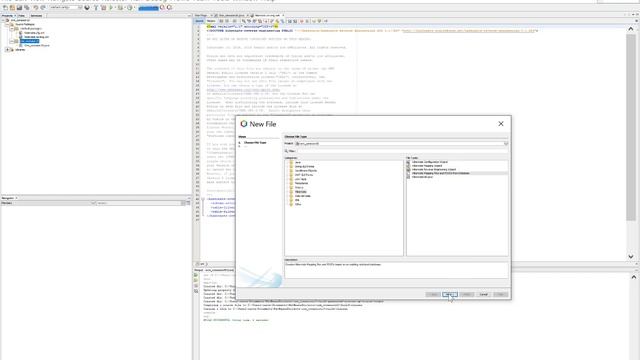Image resolution: width=640 pixels, height=360 pixels.
Task: Choose HibernateUtil.java file type
Action: point(422,177)
